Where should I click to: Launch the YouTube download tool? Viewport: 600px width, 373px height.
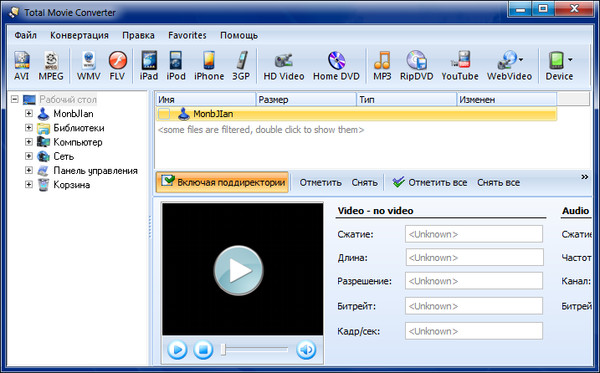coord(460,66)
